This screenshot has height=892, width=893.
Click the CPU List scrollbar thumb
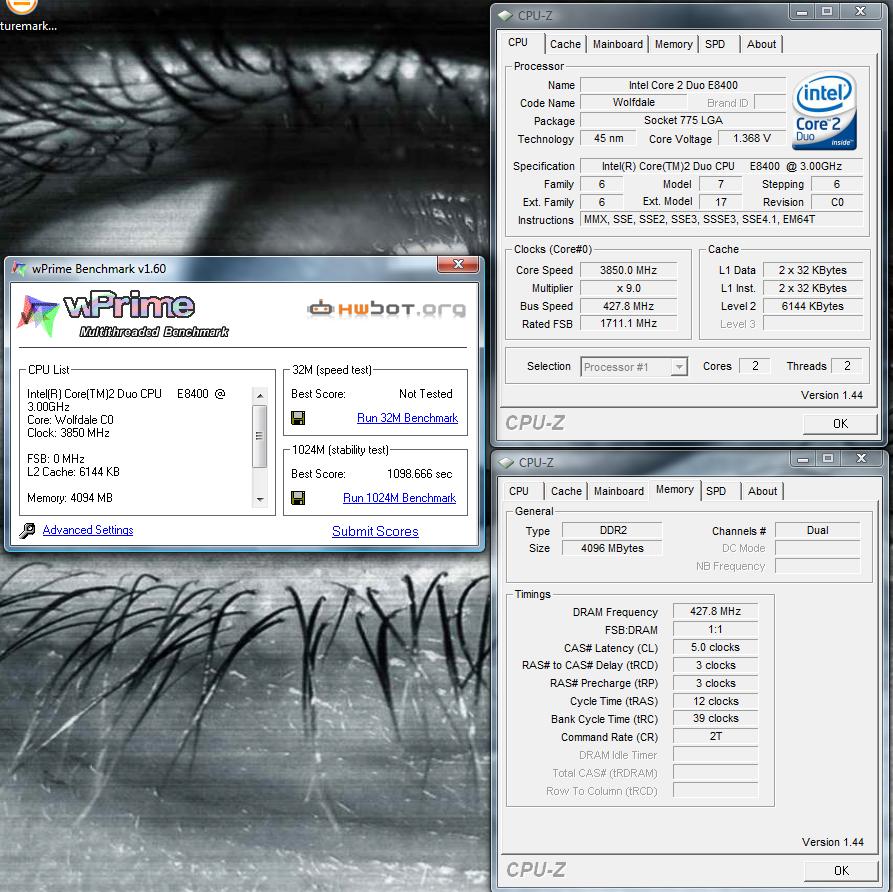tap(260, 436)
